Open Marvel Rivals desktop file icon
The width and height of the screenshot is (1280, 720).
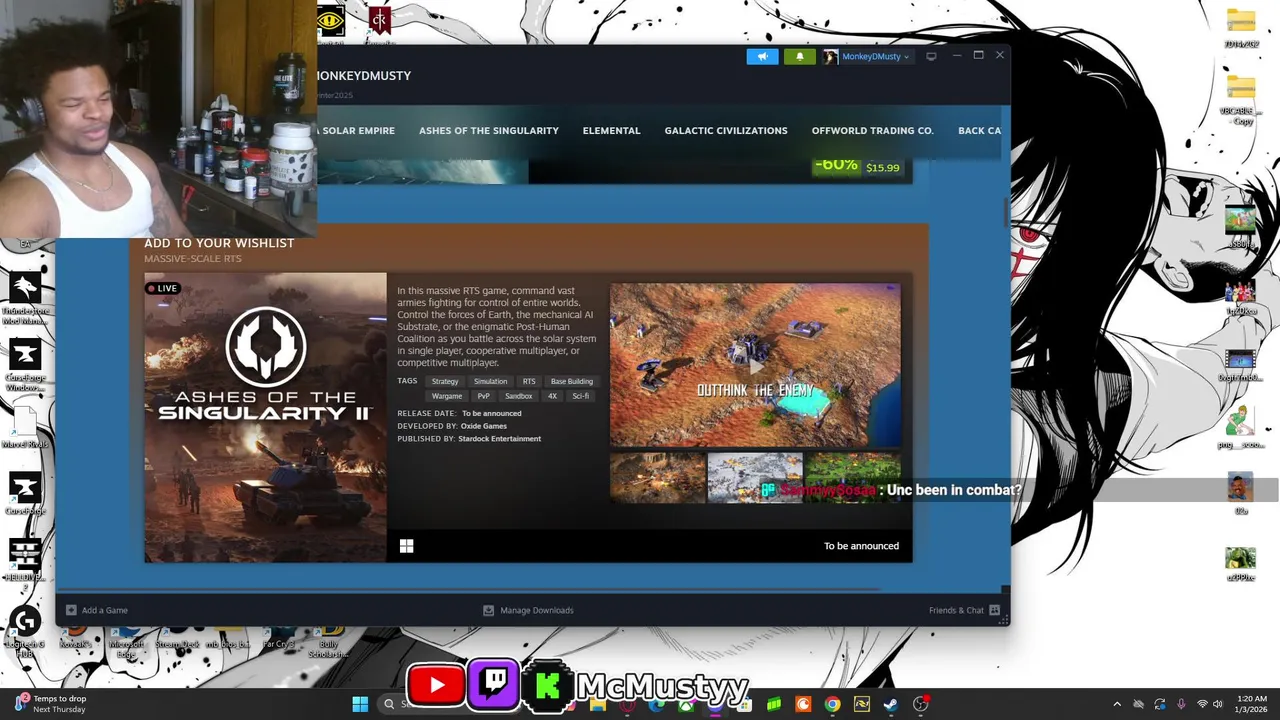click(25, 426)
